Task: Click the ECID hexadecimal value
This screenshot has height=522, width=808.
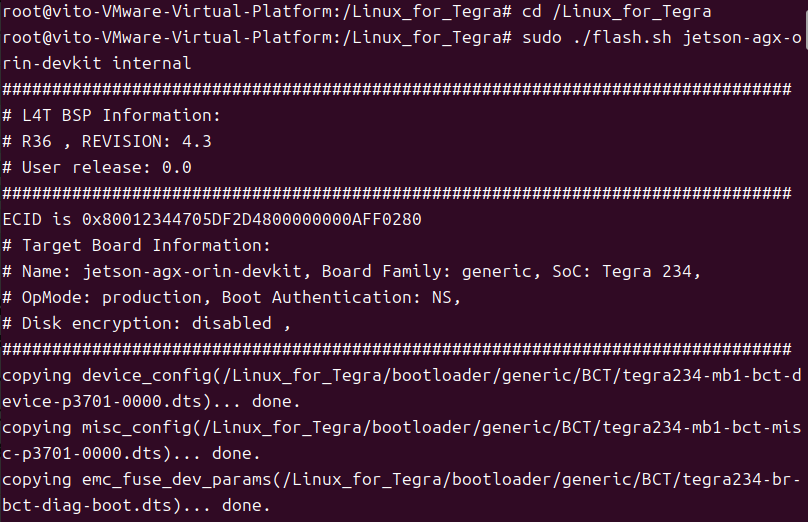Action: click(x=251, y=220)
